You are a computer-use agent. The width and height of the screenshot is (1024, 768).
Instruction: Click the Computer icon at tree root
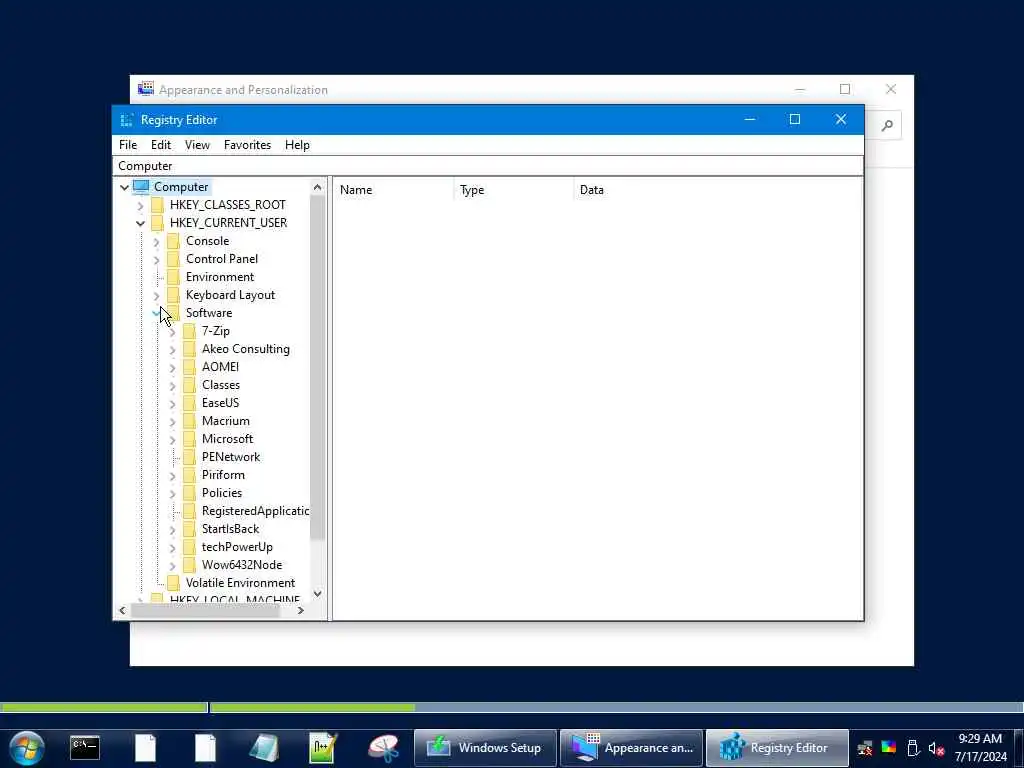(x=141, y=187)
